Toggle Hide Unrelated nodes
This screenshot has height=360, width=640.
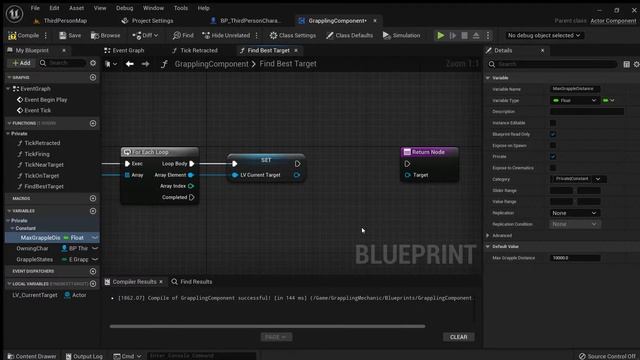click(x=226, y=36)
